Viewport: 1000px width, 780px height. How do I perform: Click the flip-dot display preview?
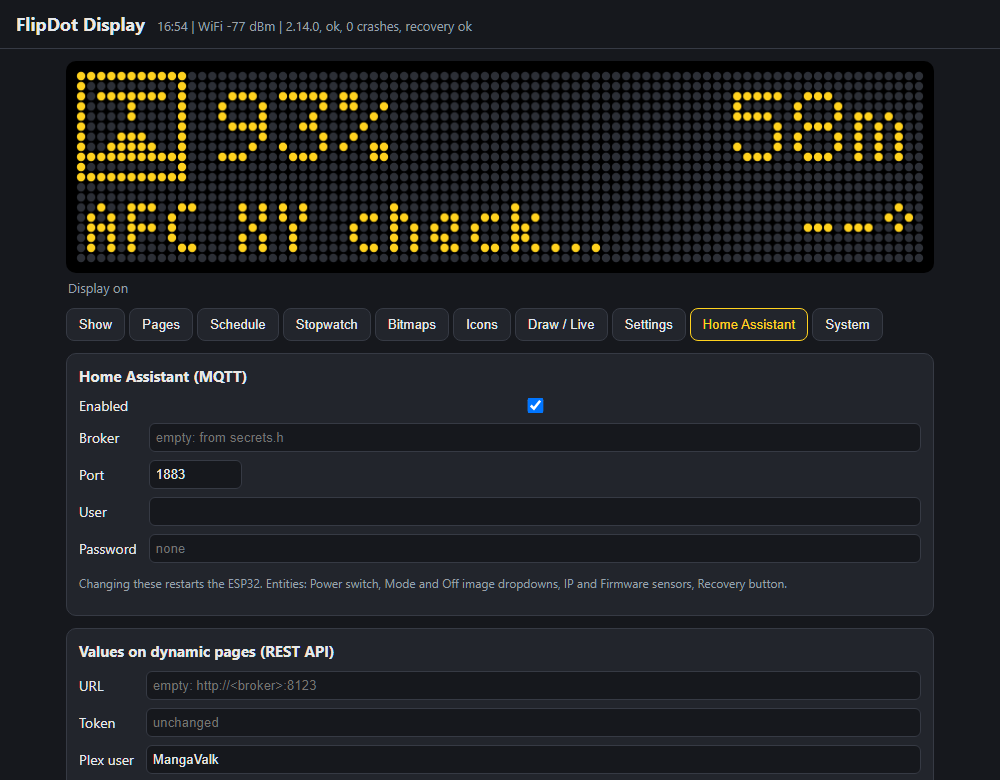click(500, 167)
